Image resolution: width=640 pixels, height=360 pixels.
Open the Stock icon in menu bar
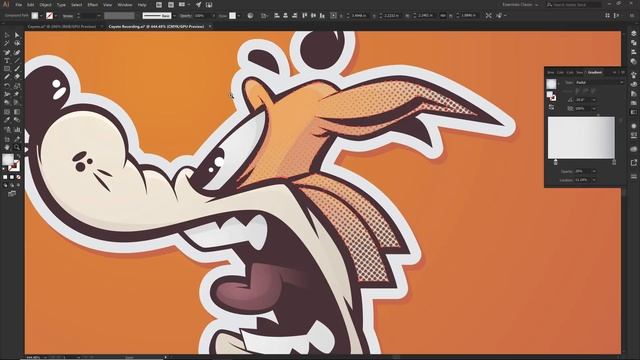click(171, 5)
